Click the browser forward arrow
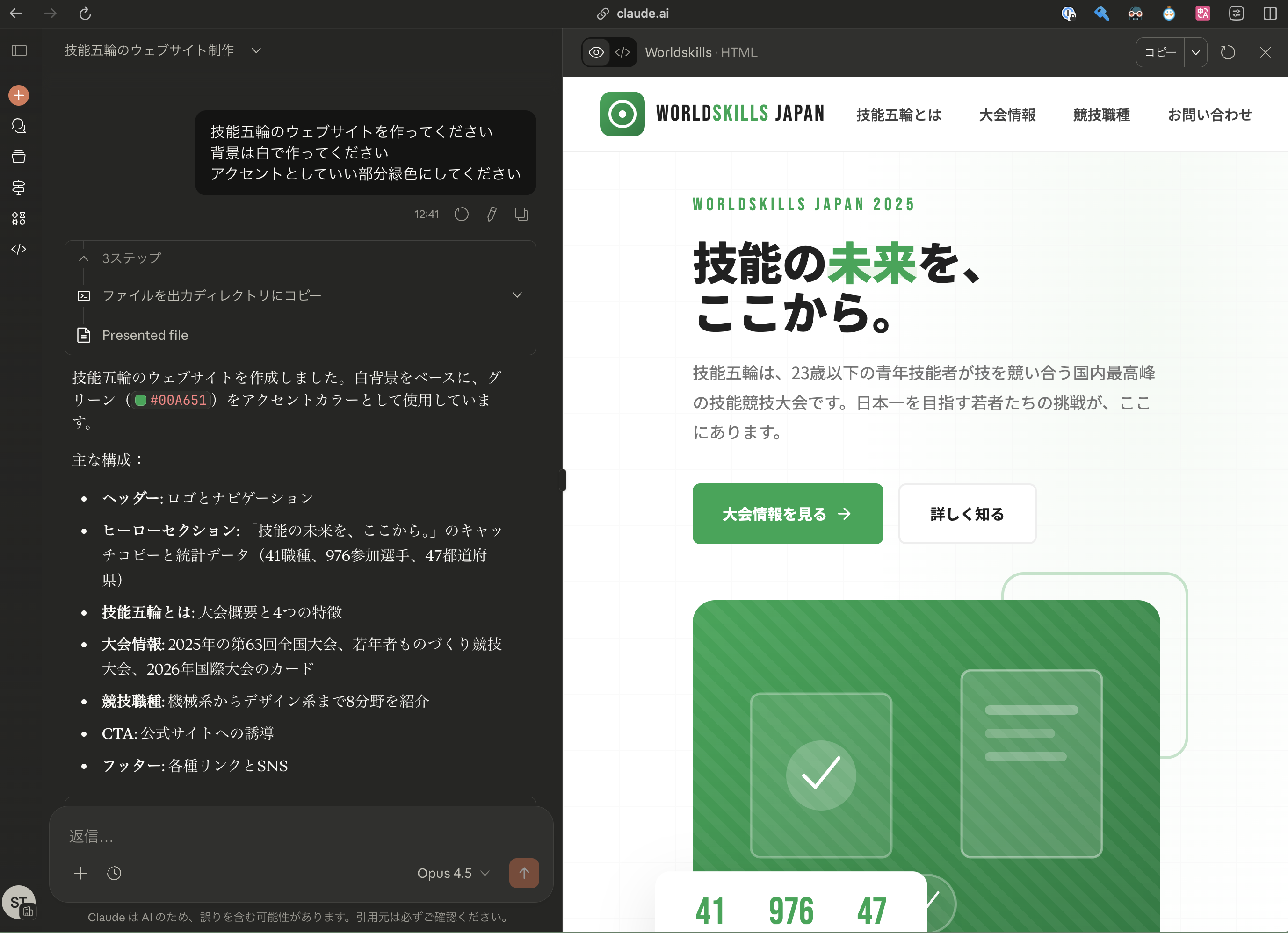Image resolution: width=1288 pixels, height=933 pixels. pyautogui.click(x=51, y=13)
